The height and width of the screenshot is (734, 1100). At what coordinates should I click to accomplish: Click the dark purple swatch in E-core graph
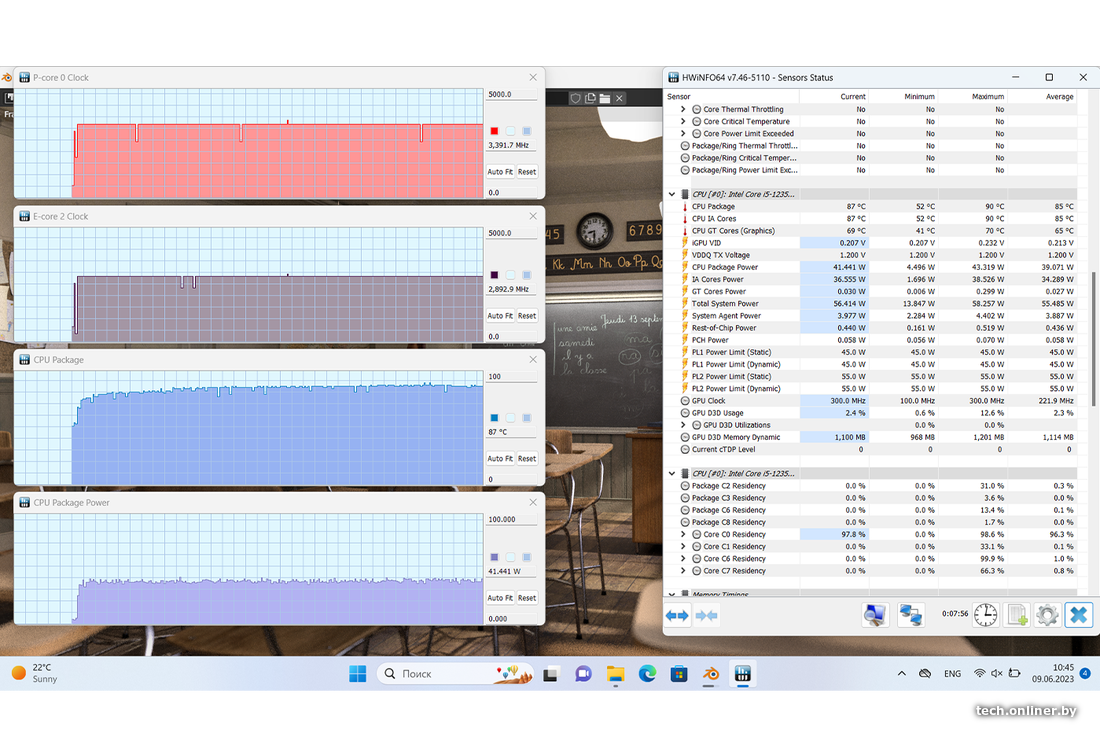click(x=494, y=275)
